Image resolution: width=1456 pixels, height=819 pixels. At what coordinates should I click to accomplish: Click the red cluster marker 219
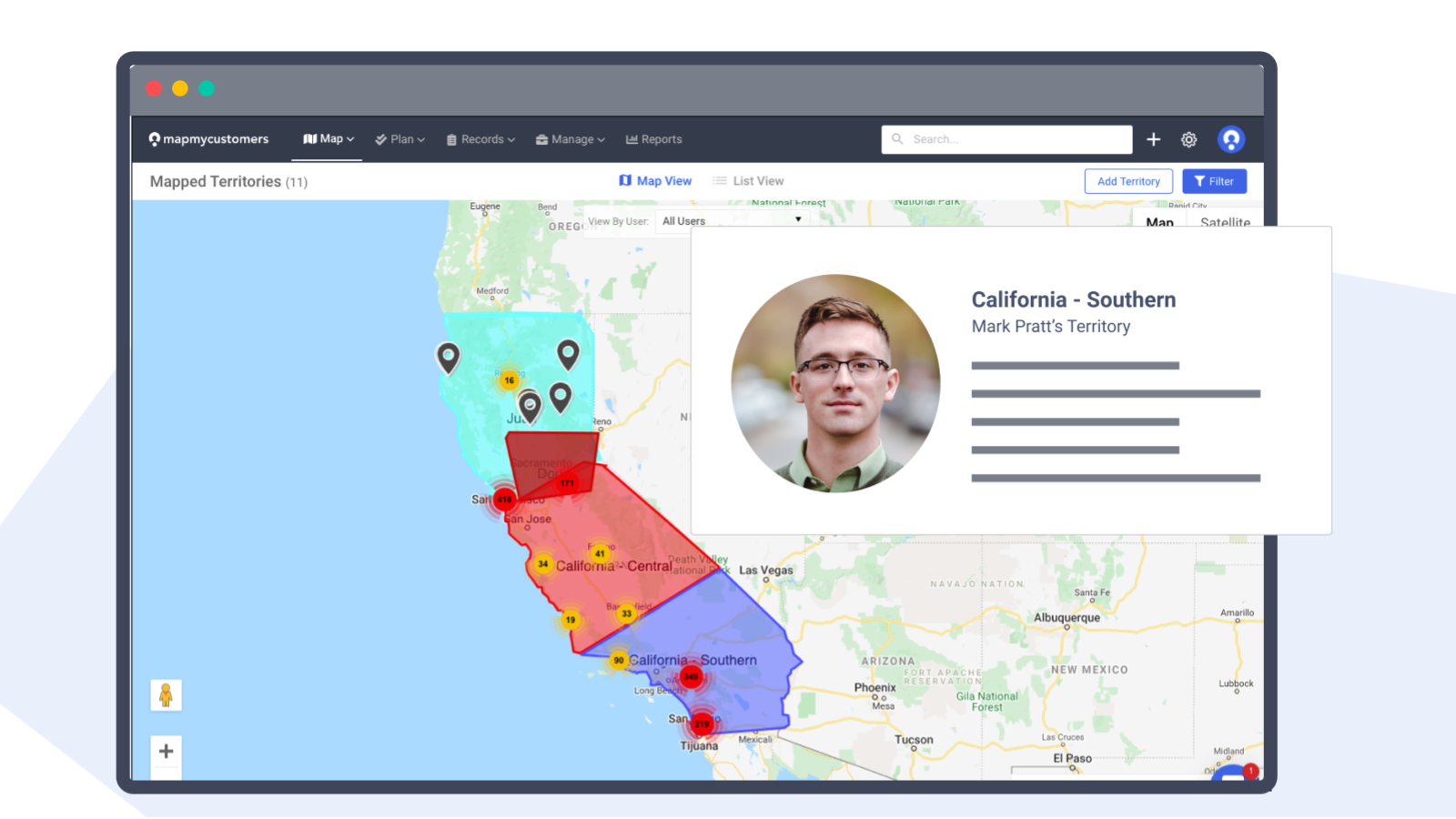702,724
